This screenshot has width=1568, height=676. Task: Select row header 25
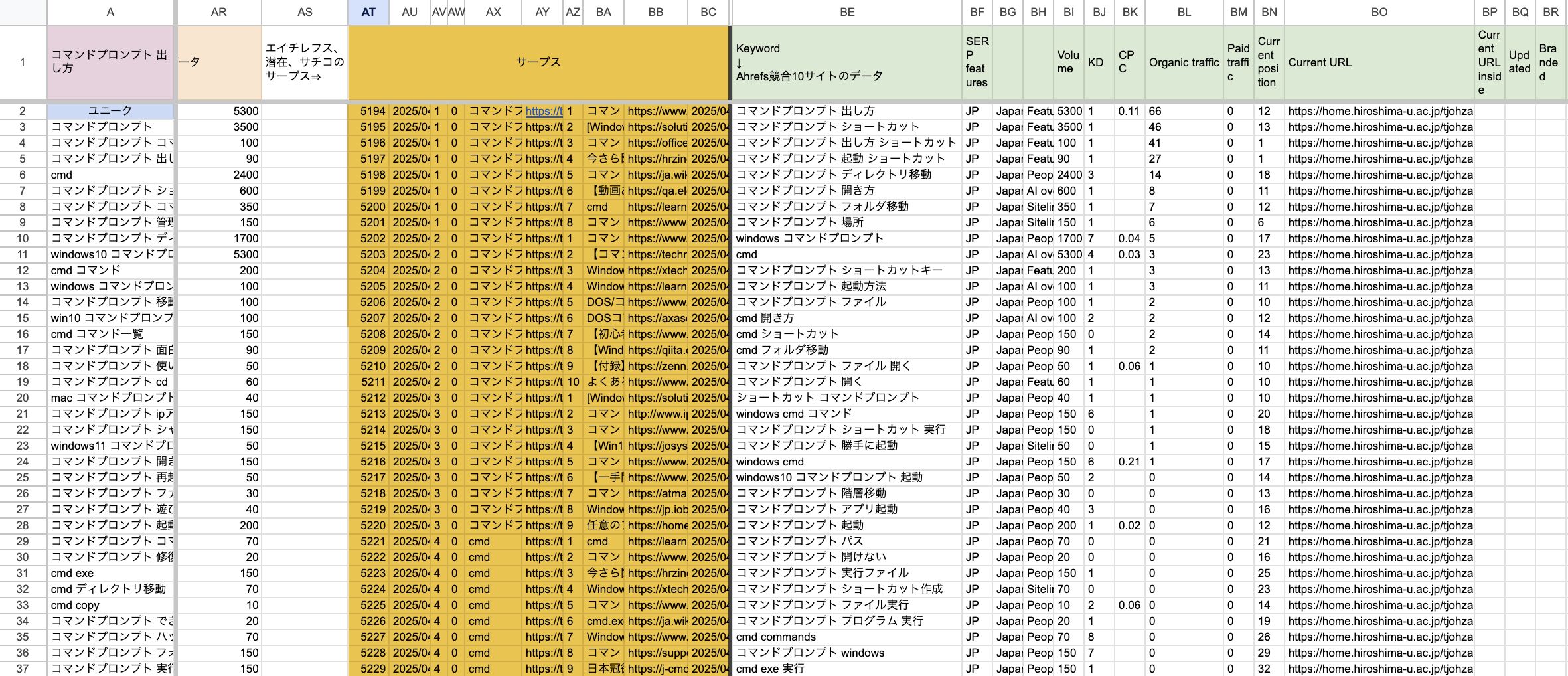[x=23, y=477]
